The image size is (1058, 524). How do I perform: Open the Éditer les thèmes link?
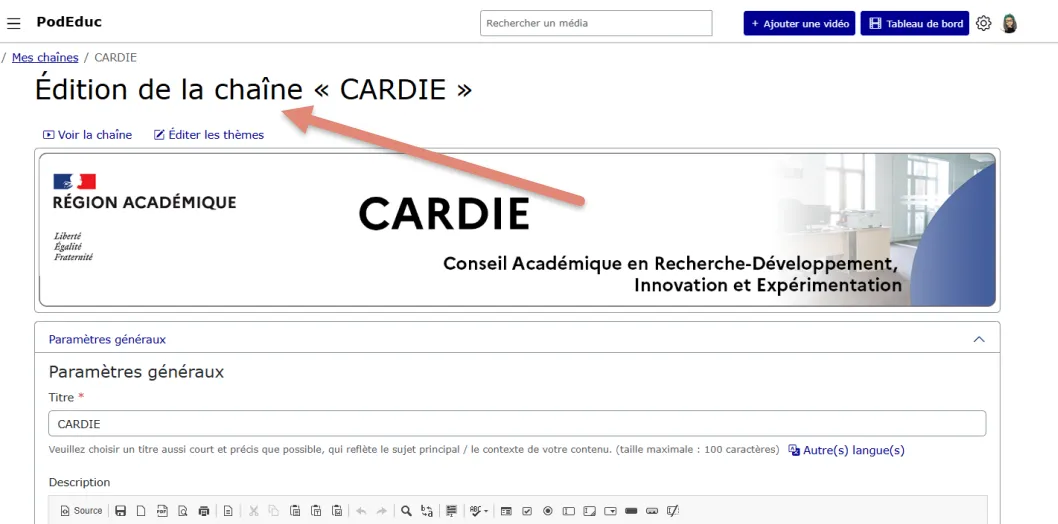[x=209, y=135]
